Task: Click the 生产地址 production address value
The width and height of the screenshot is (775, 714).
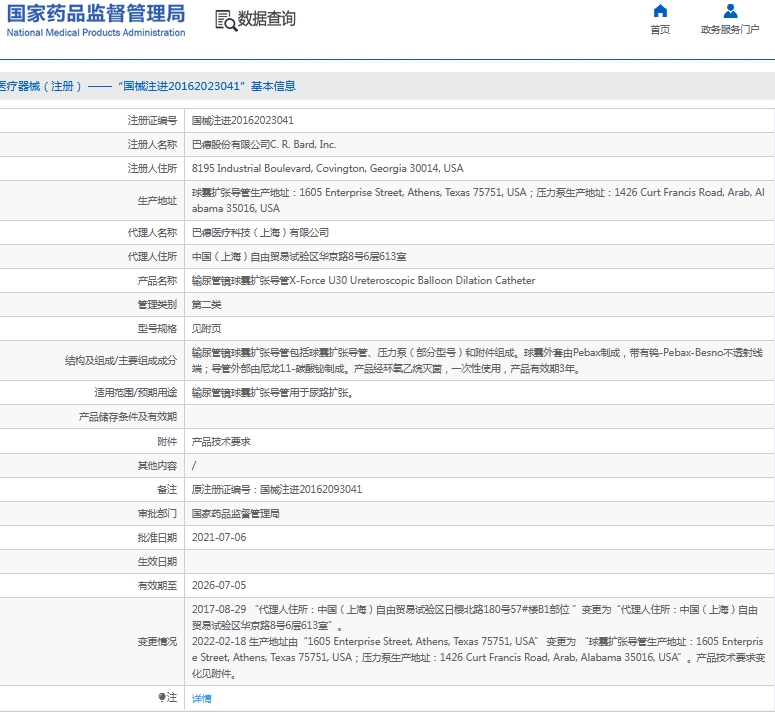Action: pos(478,201)
